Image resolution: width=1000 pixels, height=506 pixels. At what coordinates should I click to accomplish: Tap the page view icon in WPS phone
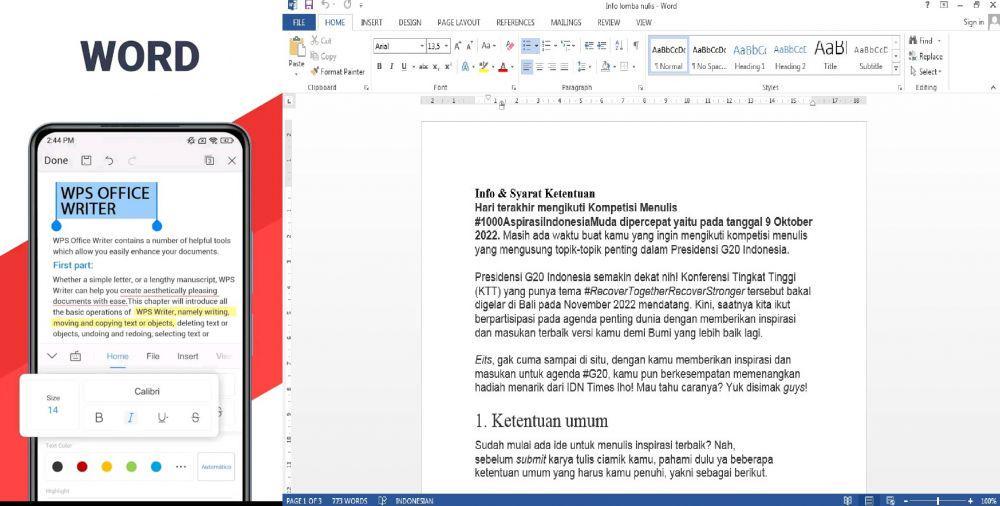[209, 161]
